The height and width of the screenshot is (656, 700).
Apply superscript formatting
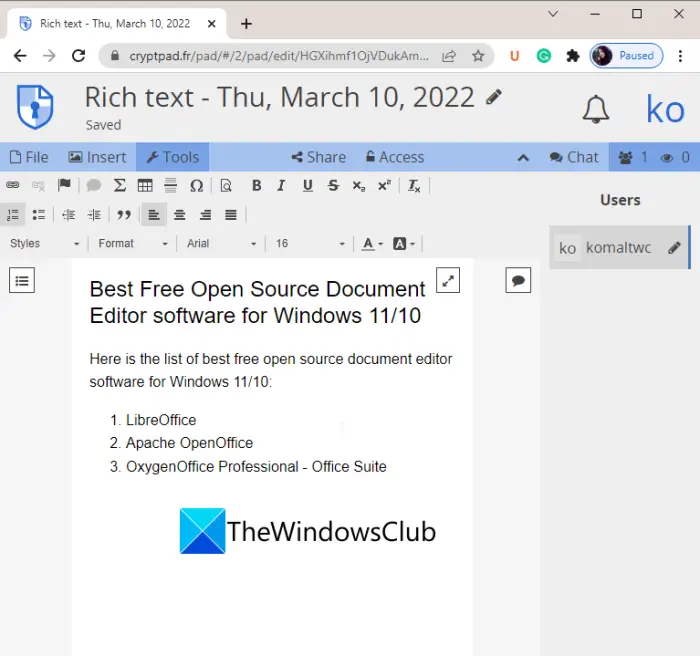[x=384, y=185]
